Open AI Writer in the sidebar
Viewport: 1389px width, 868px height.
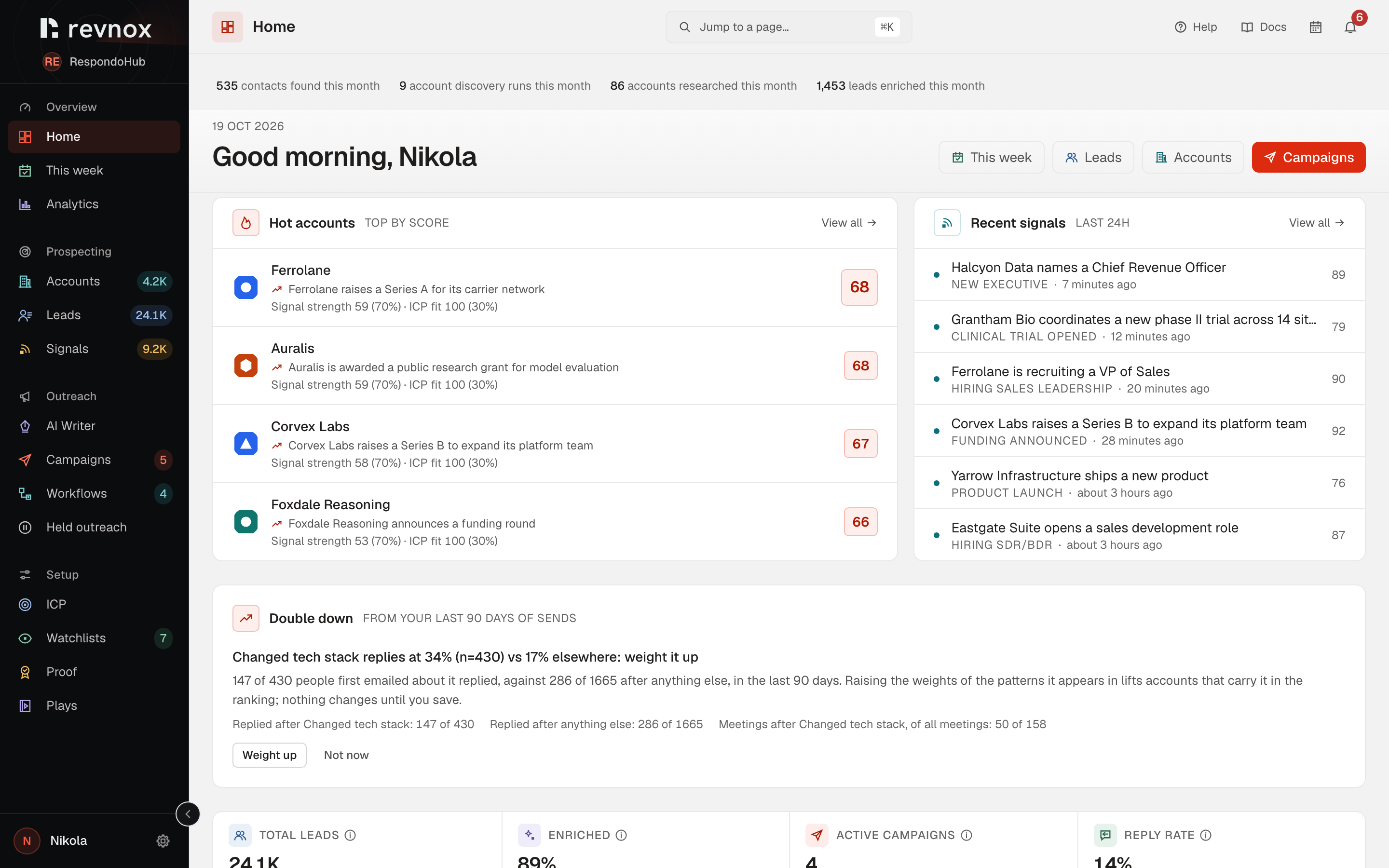(x=94, y=426)
